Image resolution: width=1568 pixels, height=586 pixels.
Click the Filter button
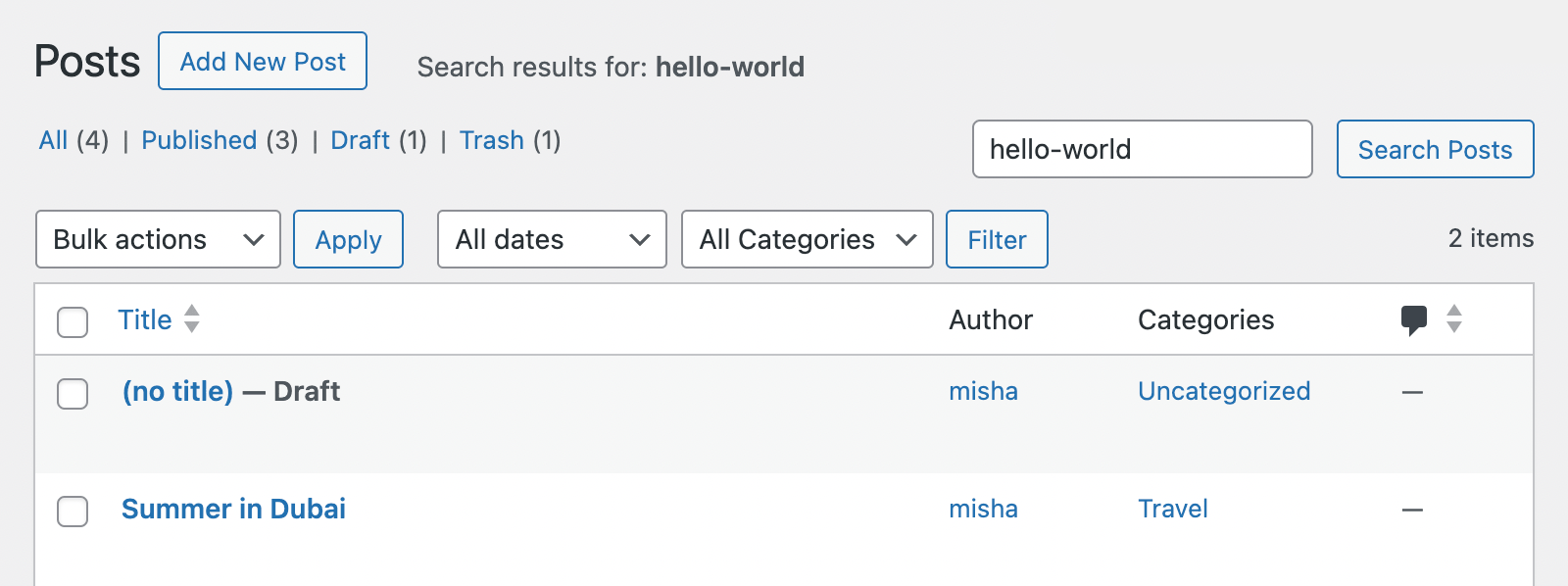pos(997,239)
